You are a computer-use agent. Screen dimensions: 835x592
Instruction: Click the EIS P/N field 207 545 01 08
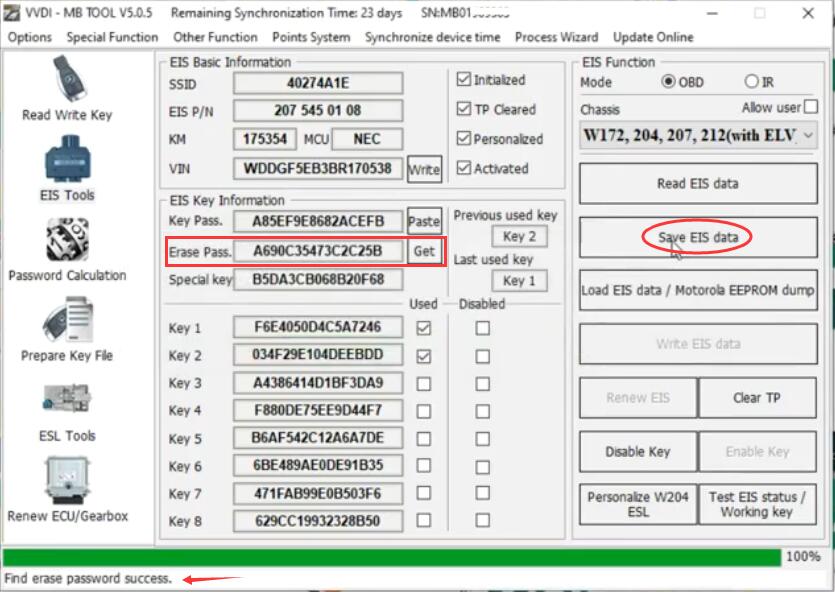(x=318, y=111)
